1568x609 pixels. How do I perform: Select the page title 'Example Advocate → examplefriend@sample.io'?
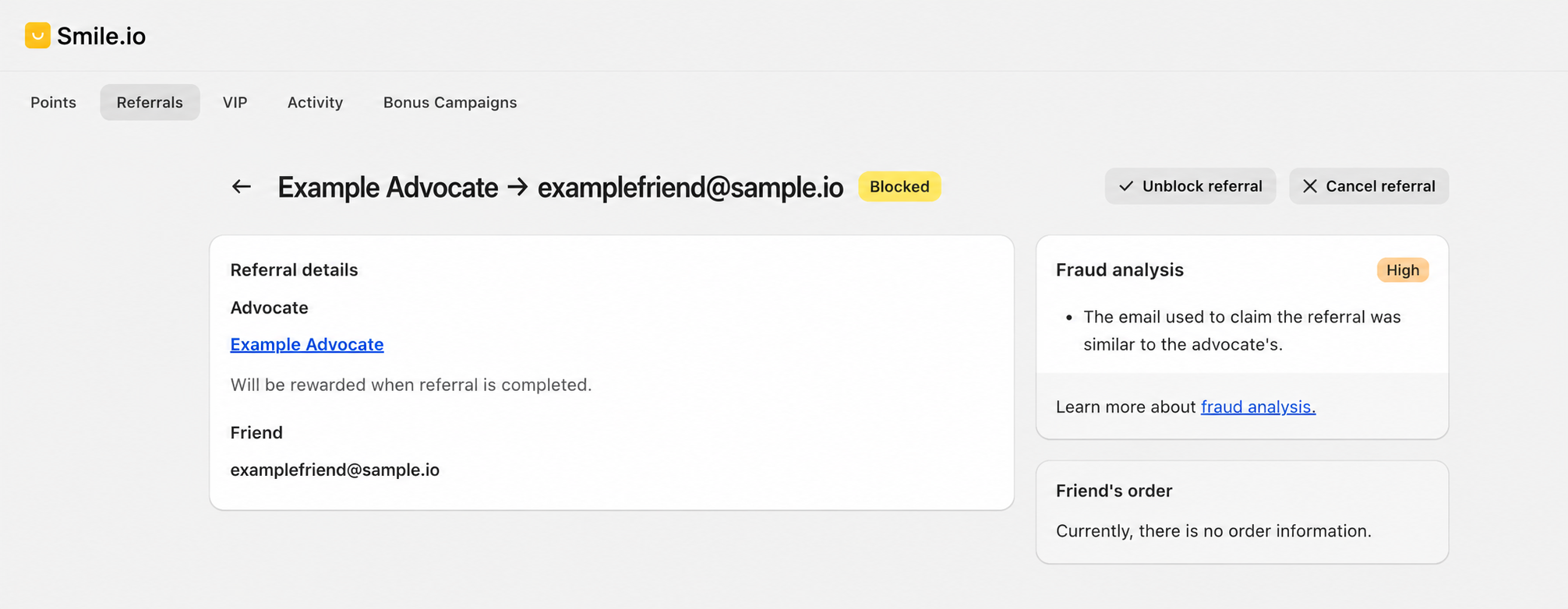pyautogui.click(x=560, y=187)
